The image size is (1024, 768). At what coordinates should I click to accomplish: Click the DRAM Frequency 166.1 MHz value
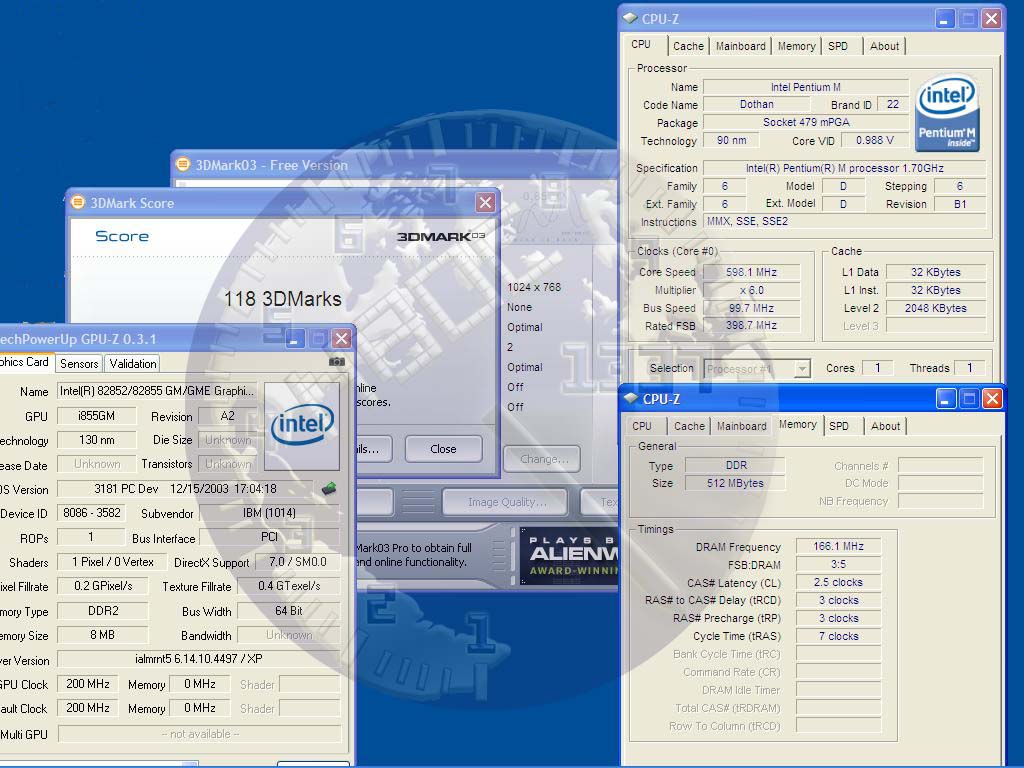point(839,546)
